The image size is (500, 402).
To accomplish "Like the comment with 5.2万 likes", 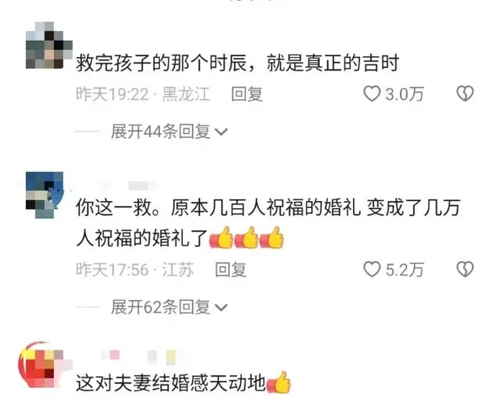I will pos(372,269).
